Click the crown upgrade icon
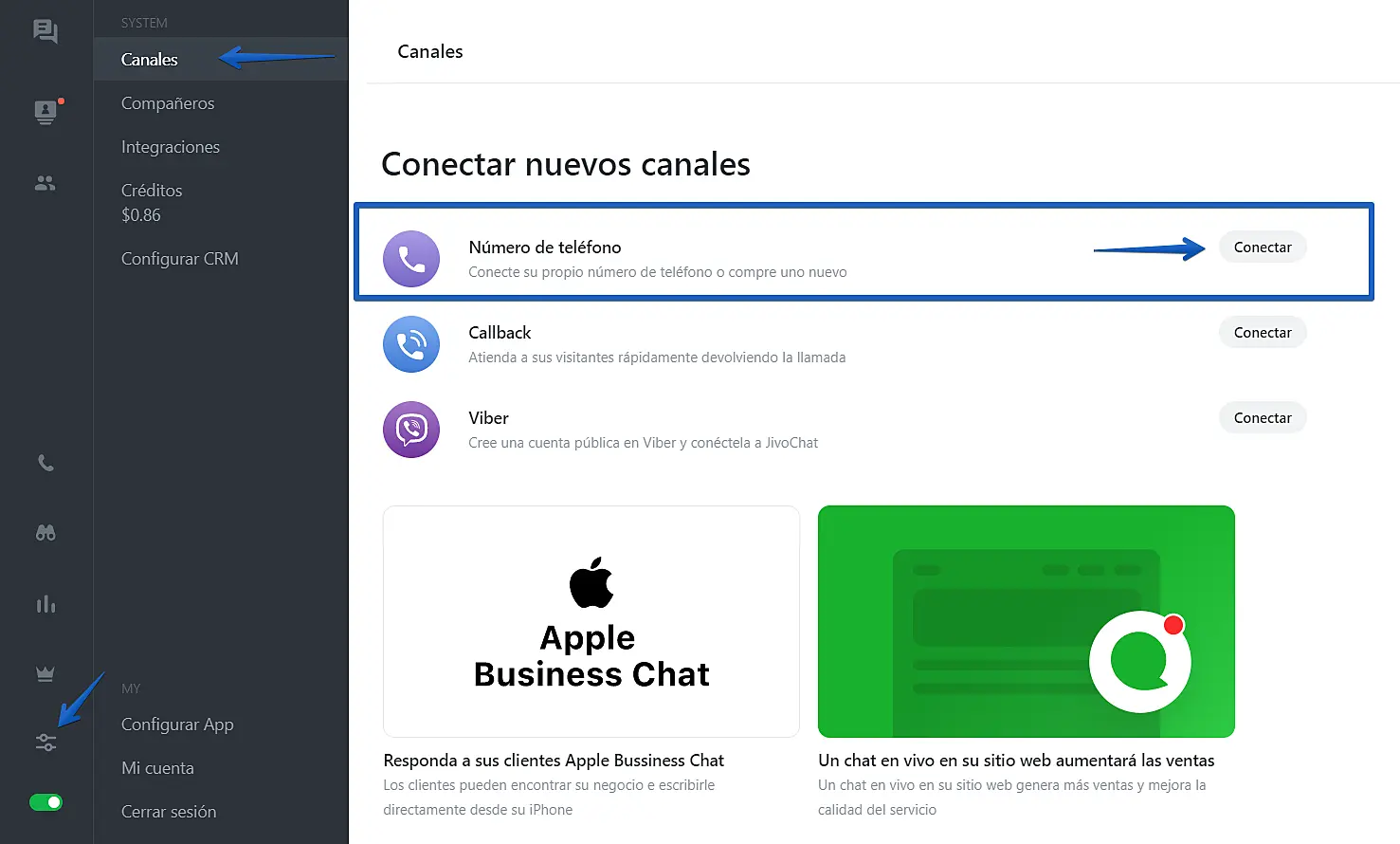This screenshot has width=1400, height=844. click(45, 673)
